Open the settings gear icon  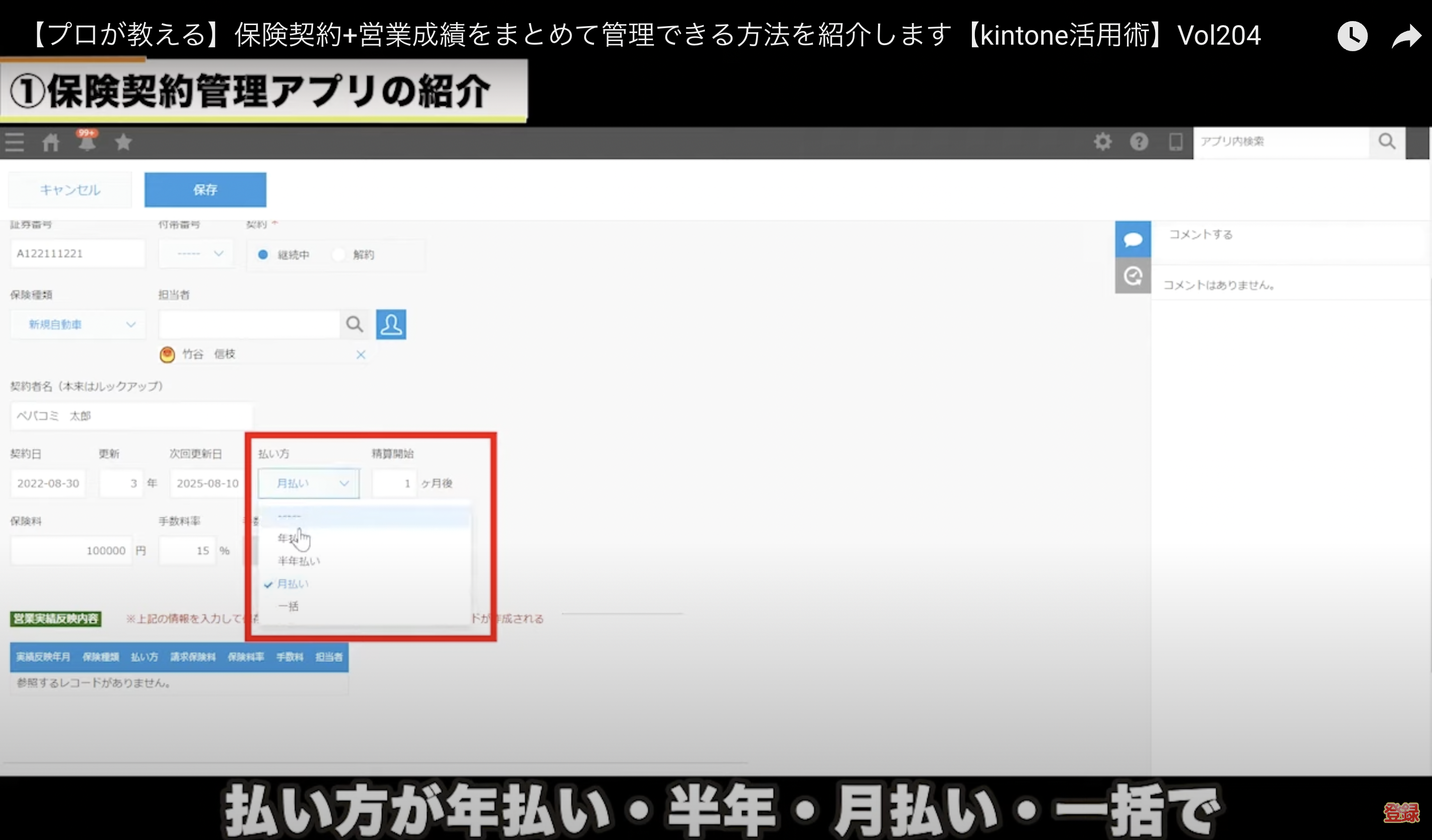(x=1102, y=142)
